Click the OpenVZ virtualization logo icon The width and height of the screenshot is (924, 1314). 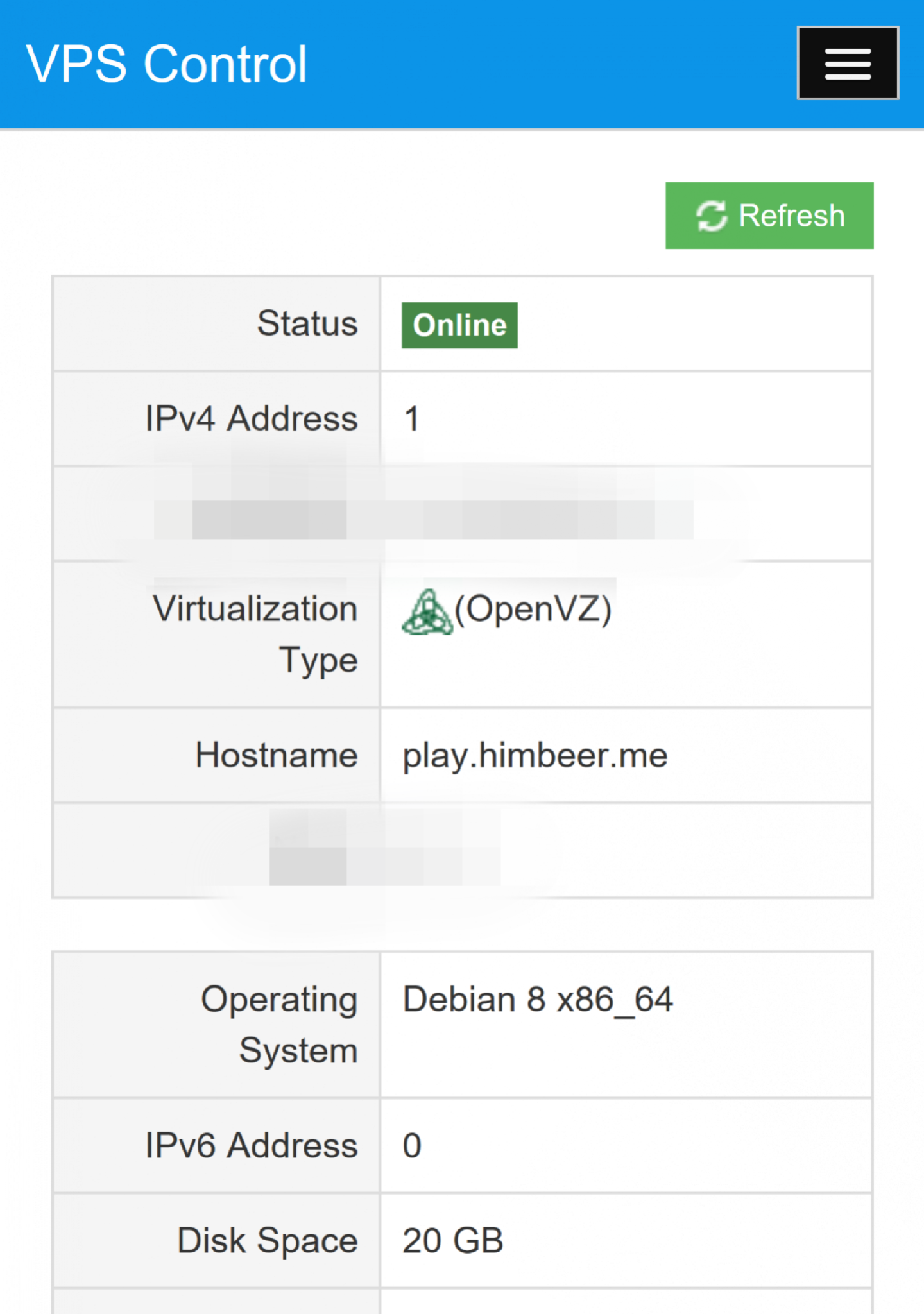[x=427, y=612]
